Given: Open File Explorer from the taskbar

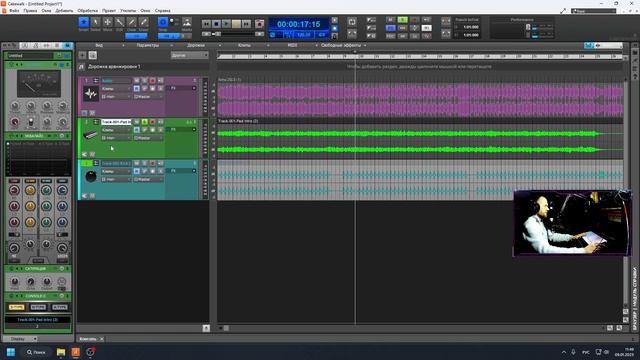Looking at the screenshot, I should click(x=61, y=352).
